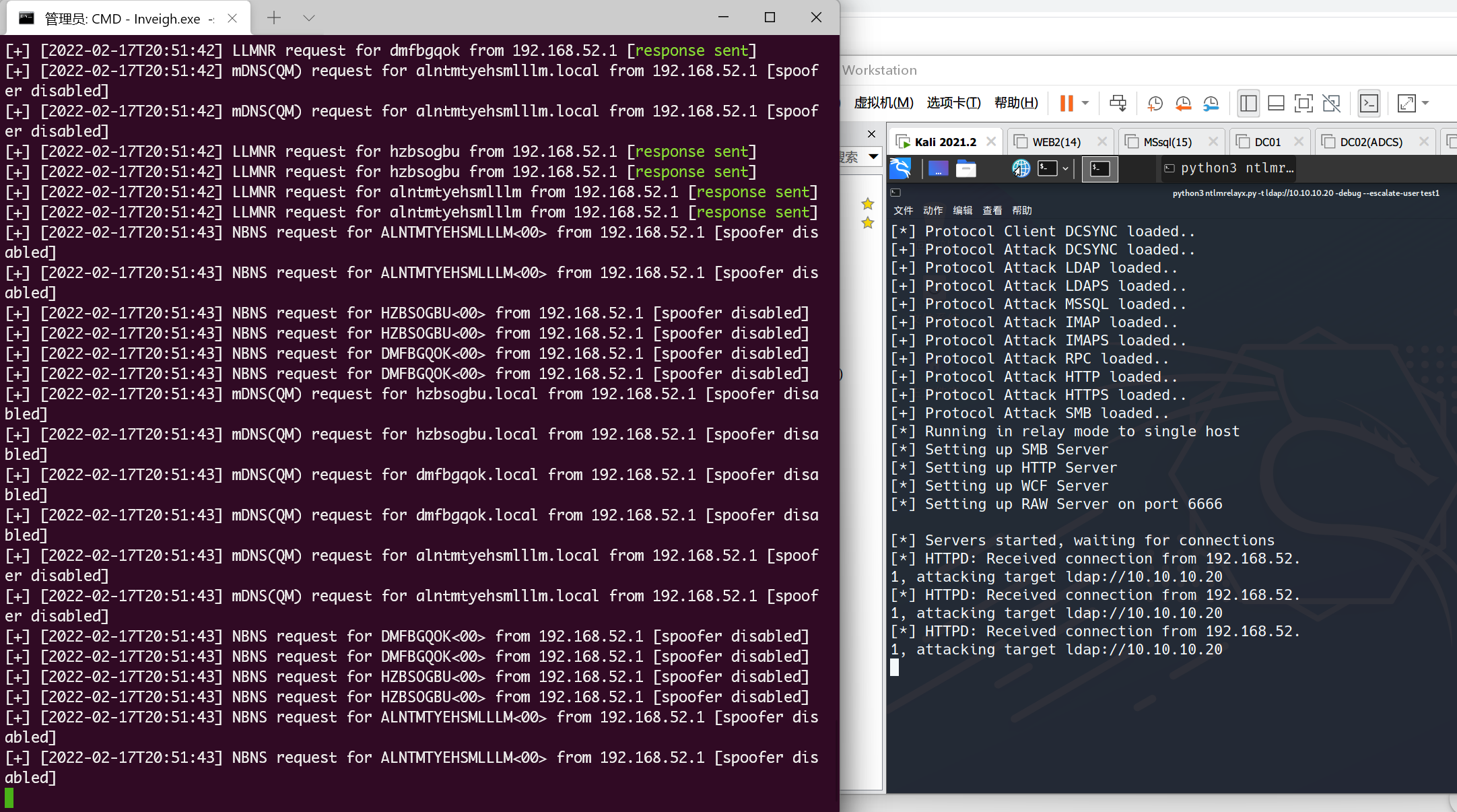Click Send Ctrl+Alt+Del icon in toolbar
1457x812 pixels.
click(1118, 103)
